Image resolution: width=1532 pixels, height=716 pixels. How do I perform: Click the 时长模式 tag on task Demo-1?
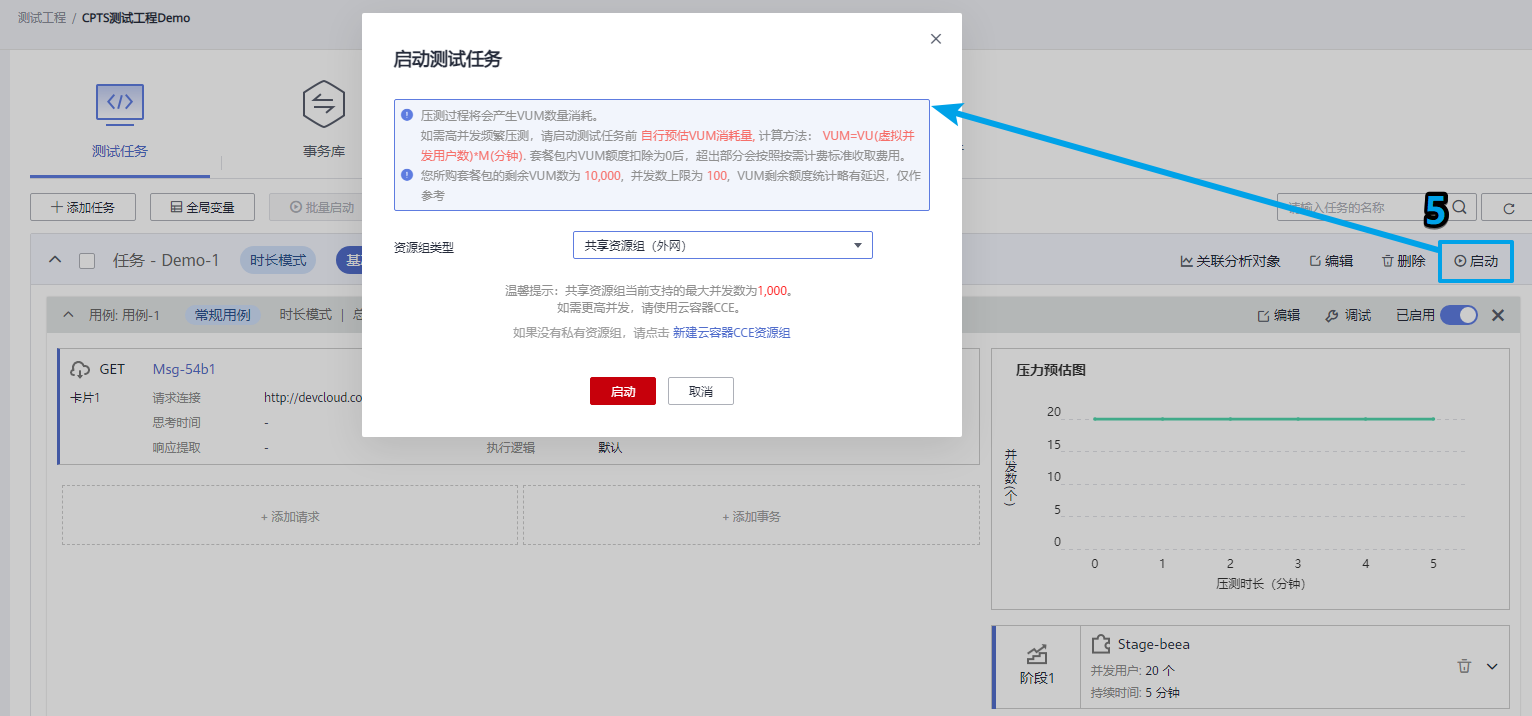point(278,260)
